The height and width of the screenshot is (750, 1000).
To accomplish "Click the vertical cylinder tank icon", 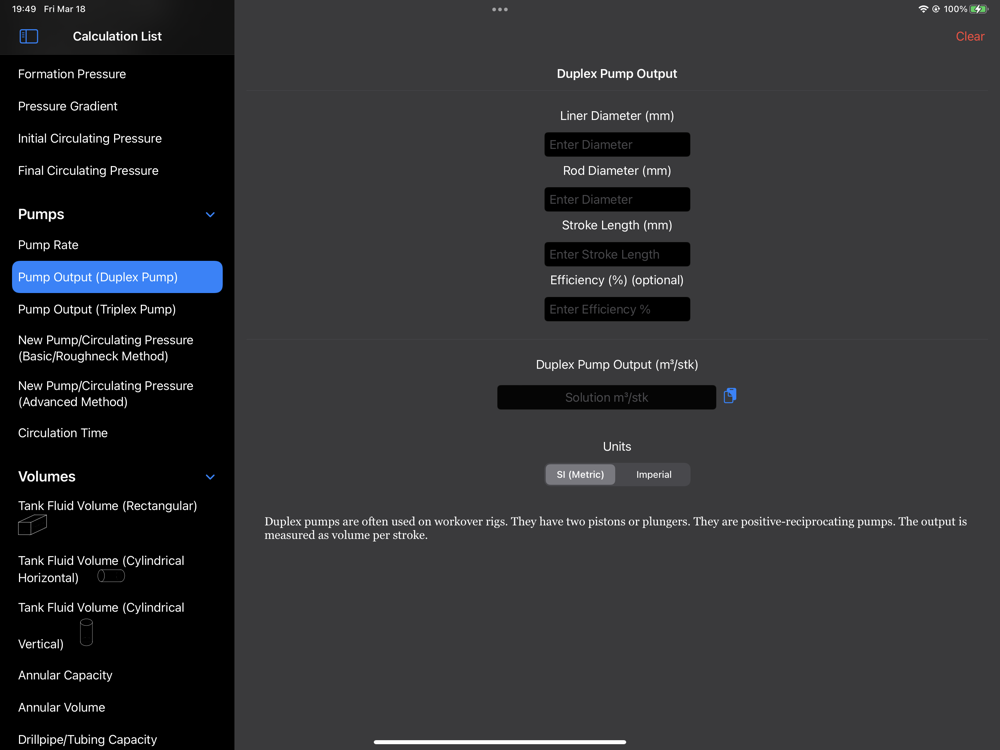I will pos(87,632).
